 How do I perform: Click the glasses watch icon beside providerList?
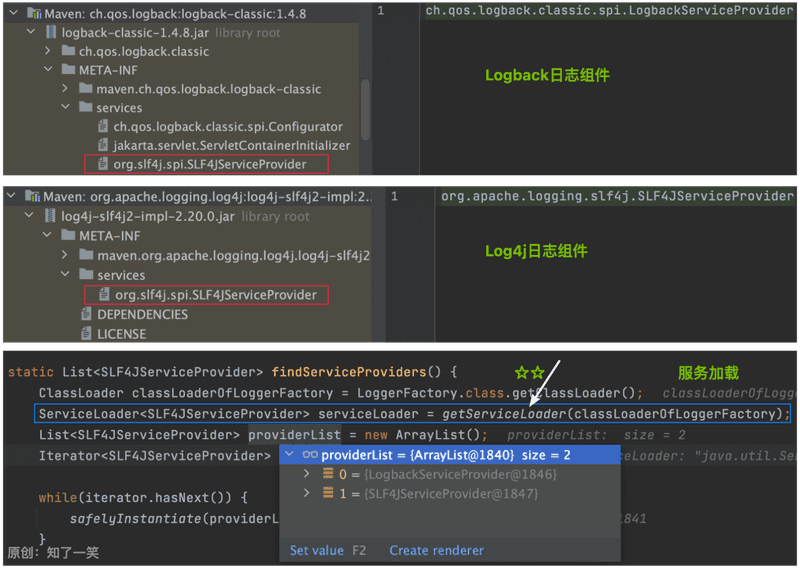click(310, 454)
